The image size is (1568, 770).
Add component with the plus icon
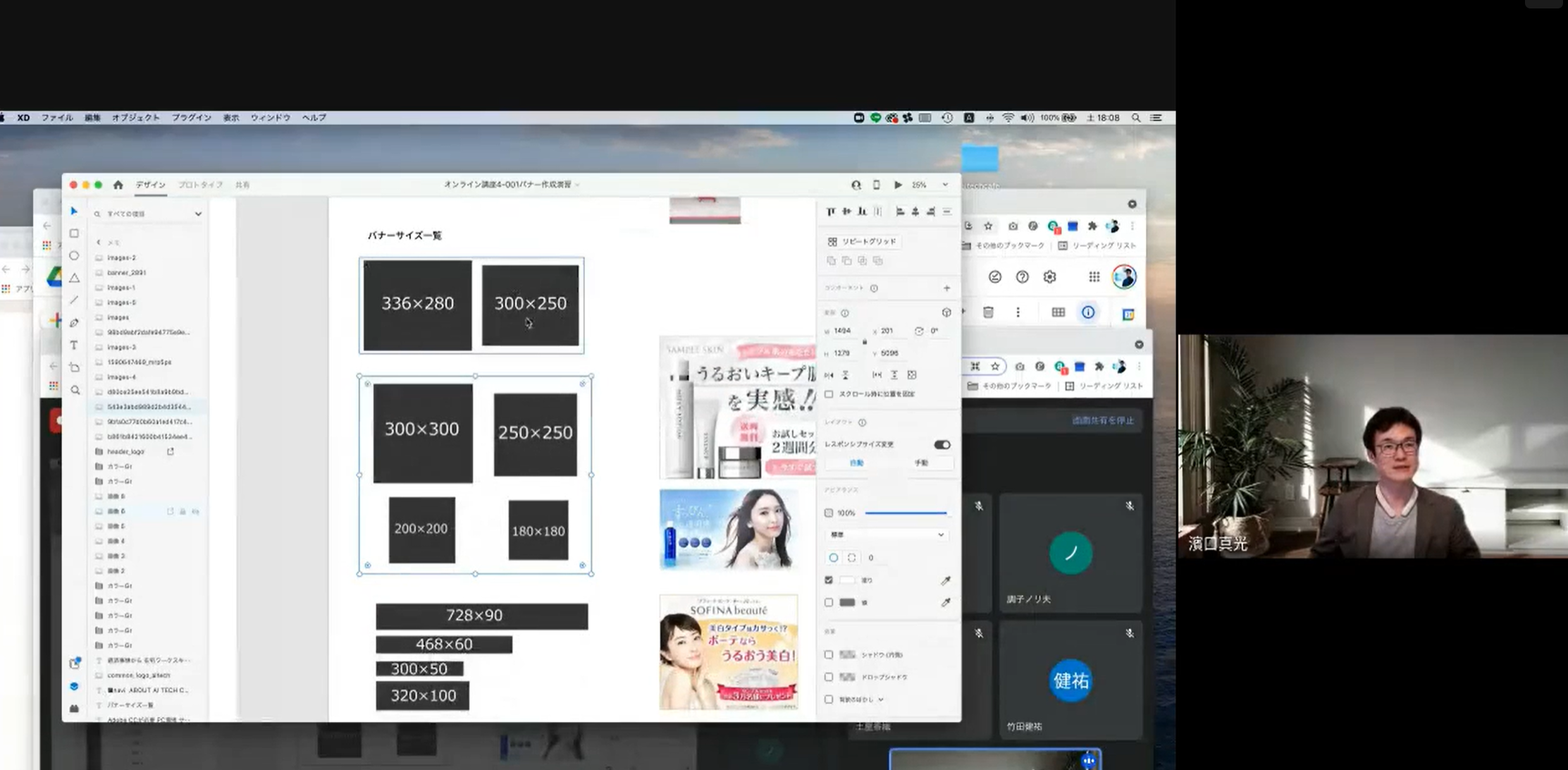(946, 288)
